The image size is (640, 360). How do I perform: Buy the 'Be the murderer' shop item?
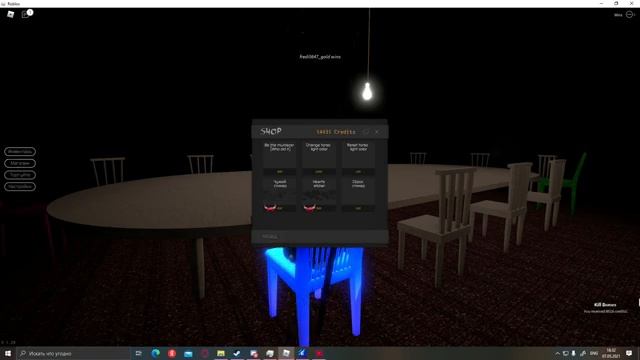[280, 171]
